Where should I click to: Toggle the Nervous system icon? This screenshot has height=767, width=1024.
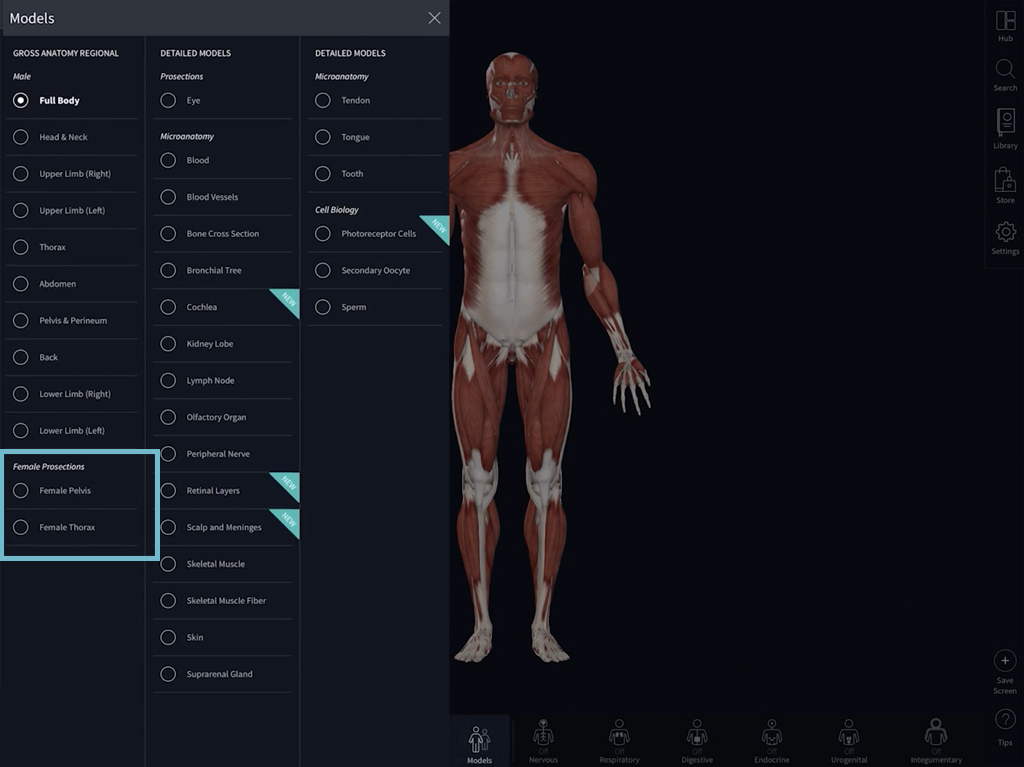(543, 734)
